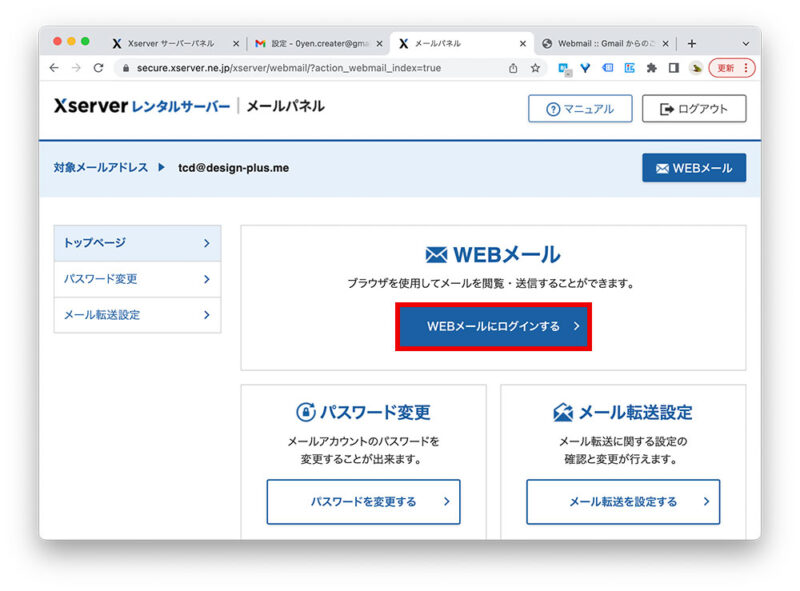Expand the メール転送設定 sidebar chevron

click(208, 314)
